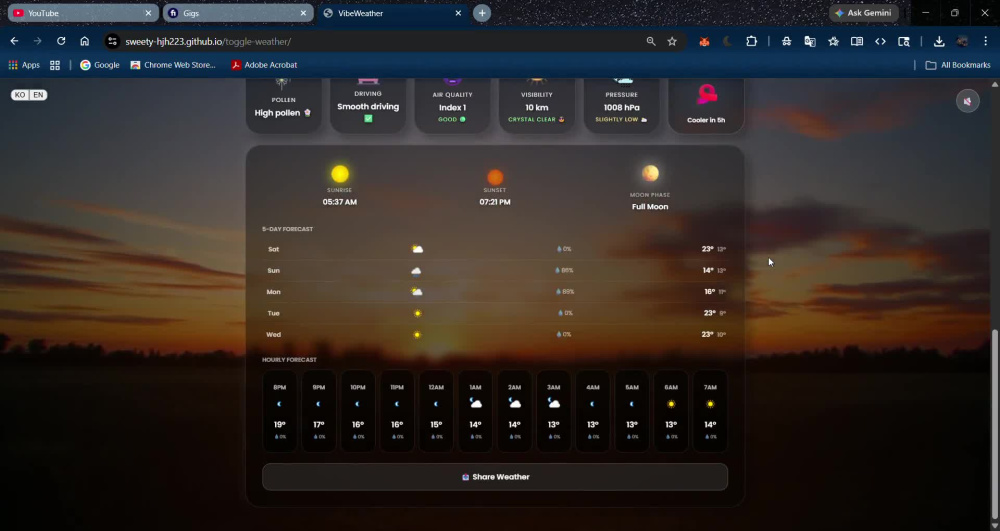Click Wednesday's sunny forecast icon
Viewport: 1000px width, 531px height.
pyautogui.click(x=417, y=335)
